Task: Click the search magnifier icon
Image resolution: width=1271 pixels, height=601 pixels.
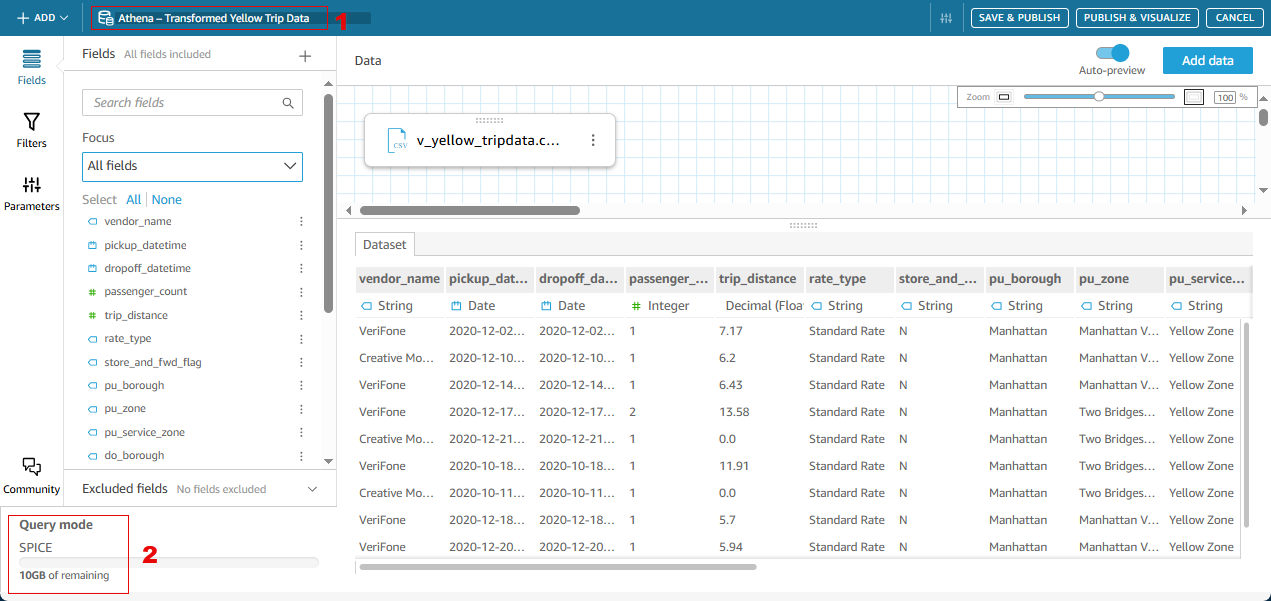Action: pos(288,102)
